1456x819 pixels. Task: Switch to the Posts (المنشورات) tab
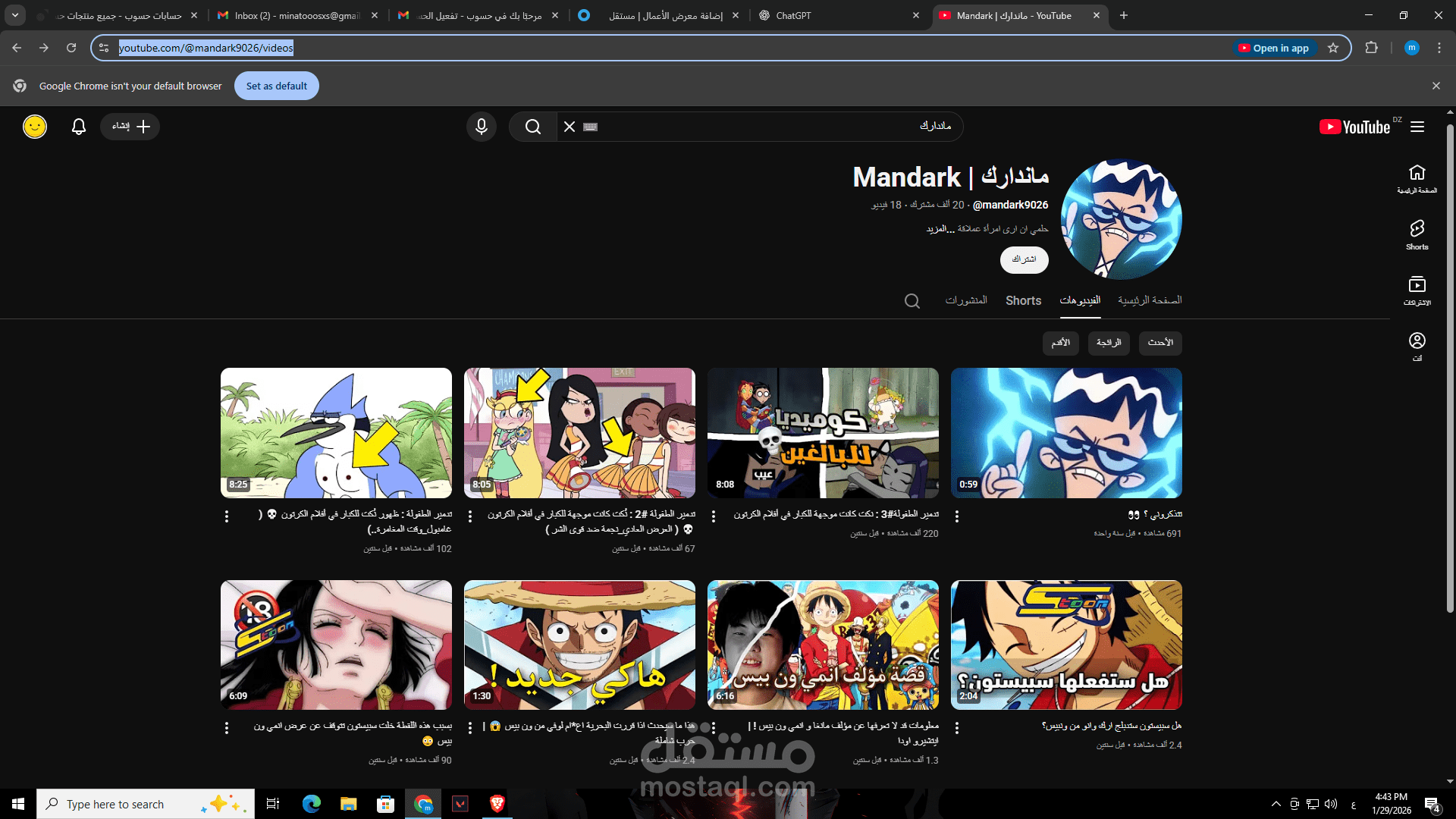coord(966,301)
